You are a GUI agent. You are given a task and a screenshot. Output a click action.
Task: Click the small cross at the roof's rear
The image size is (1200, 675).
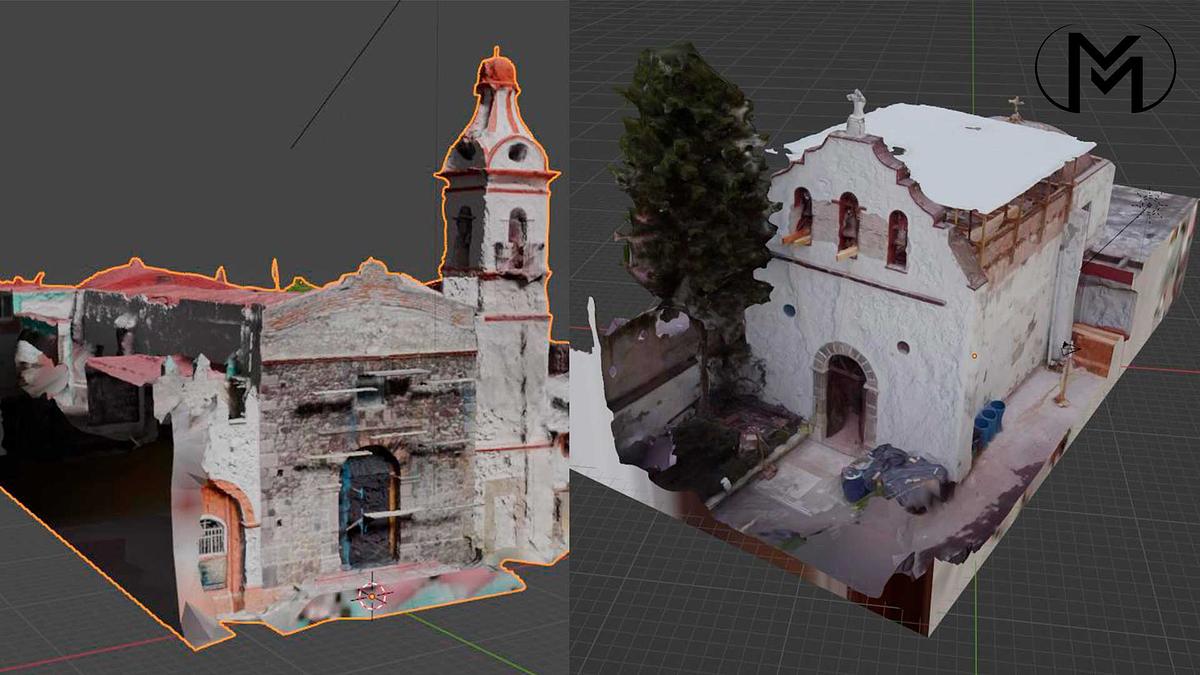pyautogui.click(x=1015, y=106)
